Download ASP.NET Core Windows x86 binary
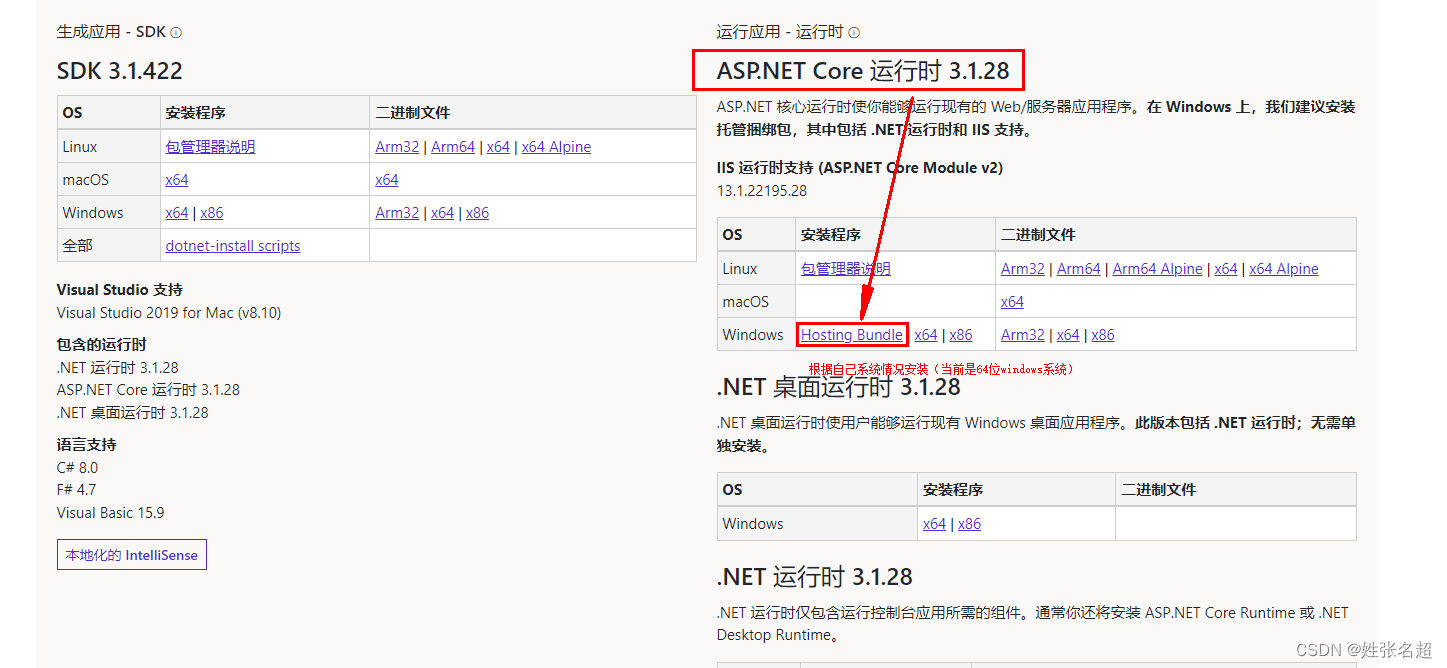Image resolution: width=1447 pixels, height=668 pixels. point(1103,334)
